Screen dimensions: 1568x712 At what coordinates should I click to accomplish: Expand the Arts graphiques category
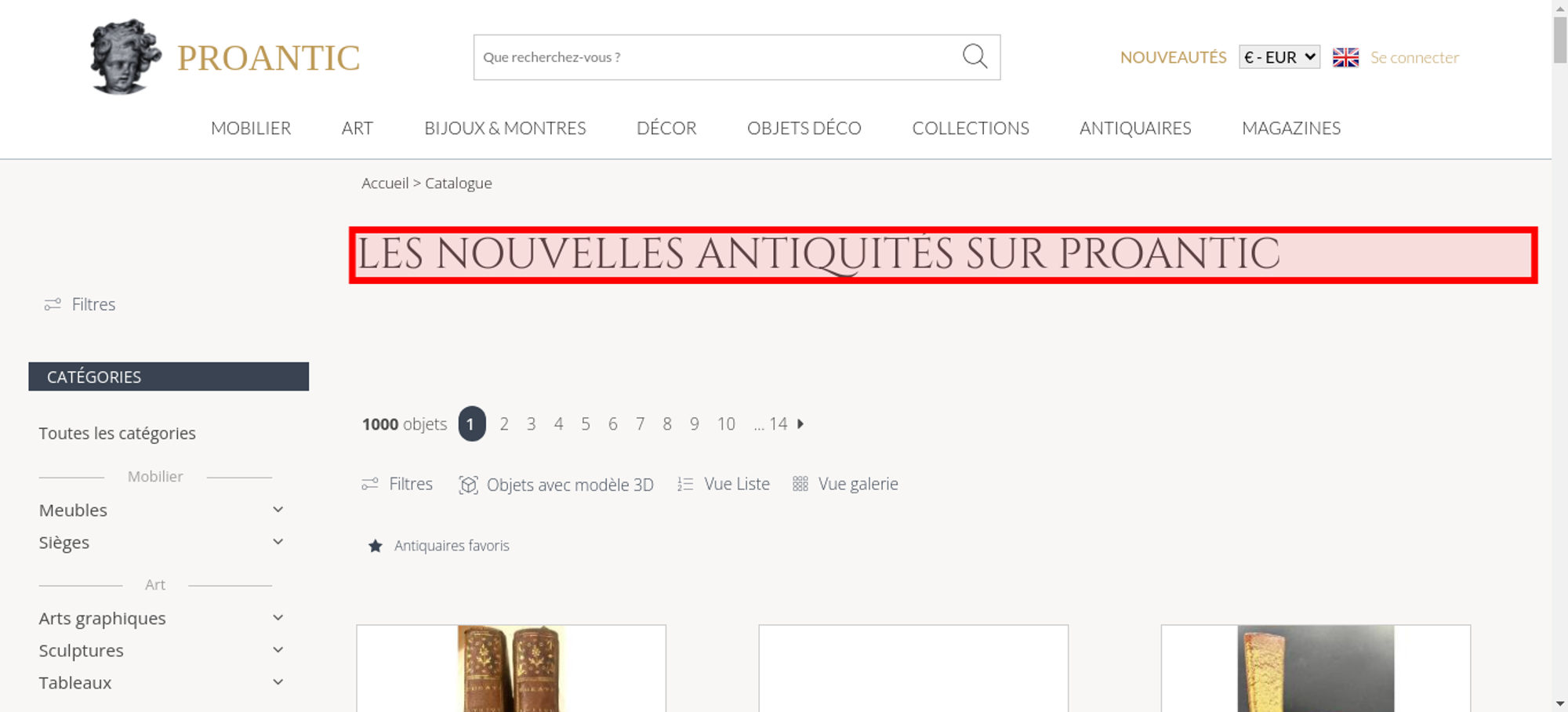(278, 618)
